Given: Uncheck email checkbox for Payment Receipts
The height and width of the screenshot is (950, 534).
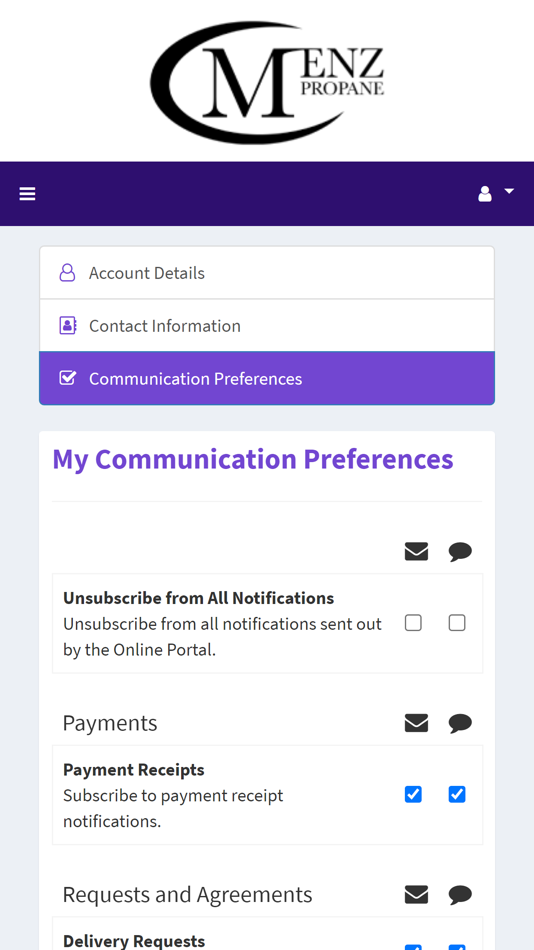Looking at the screenshot, I should pos(413,794).
